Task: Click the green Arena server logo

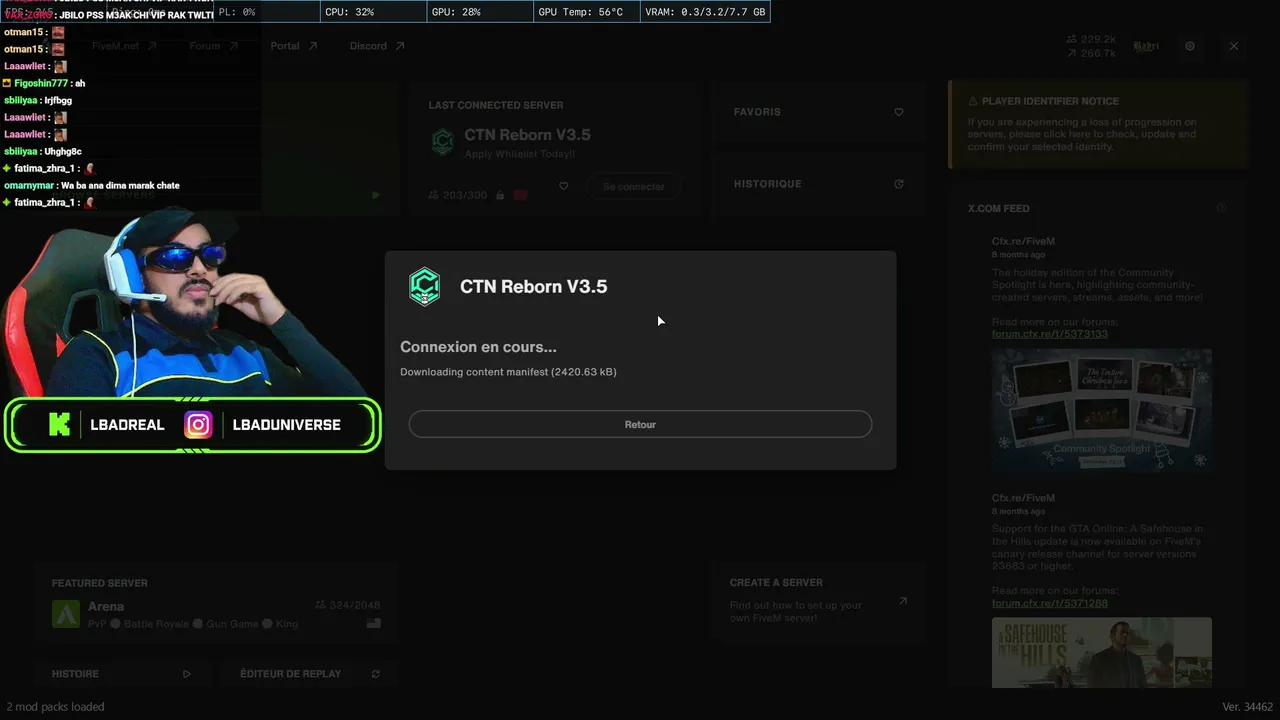Action: [66, 614]
